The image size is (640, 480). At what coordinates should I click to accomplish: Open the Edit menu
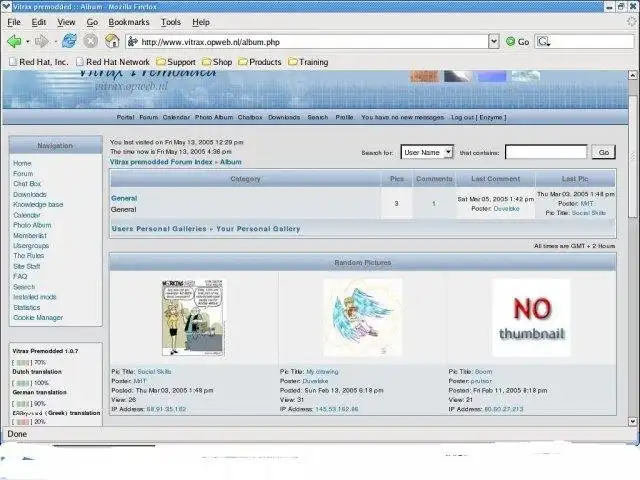(x=39, y=22)
